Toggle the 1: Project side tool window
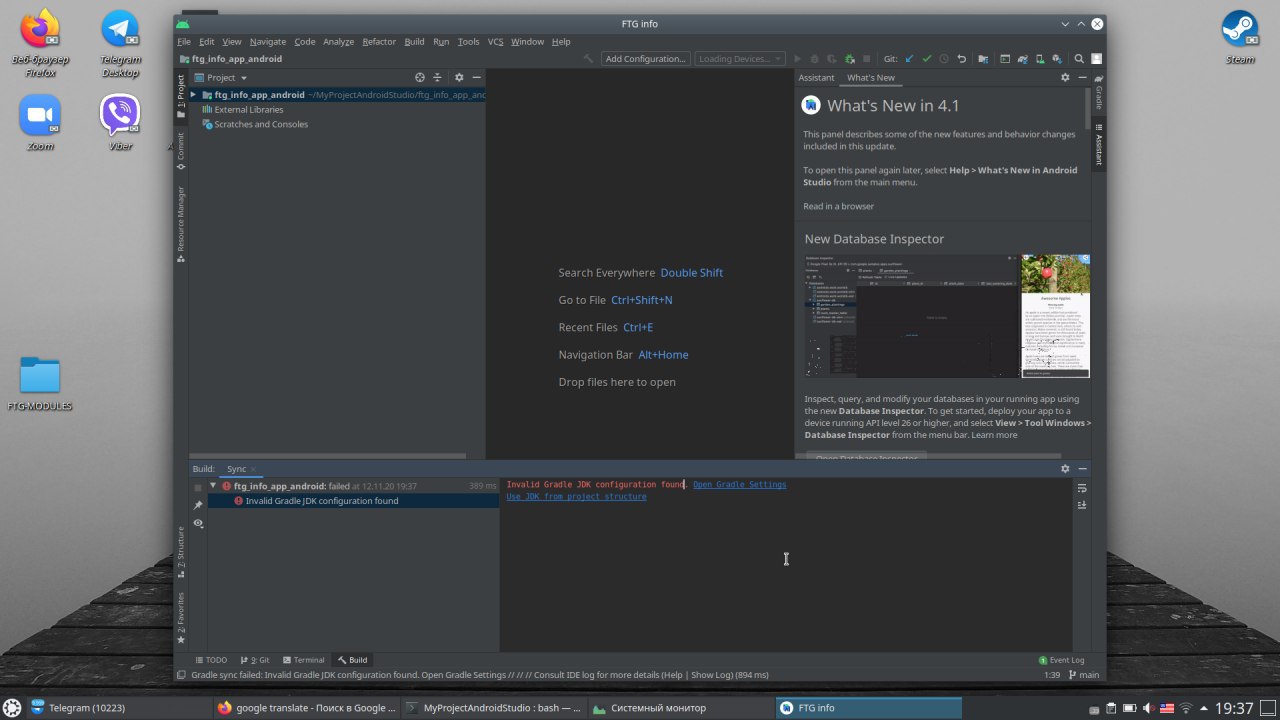Screen dimensions: 1280x720 click(x=181, y=97)
